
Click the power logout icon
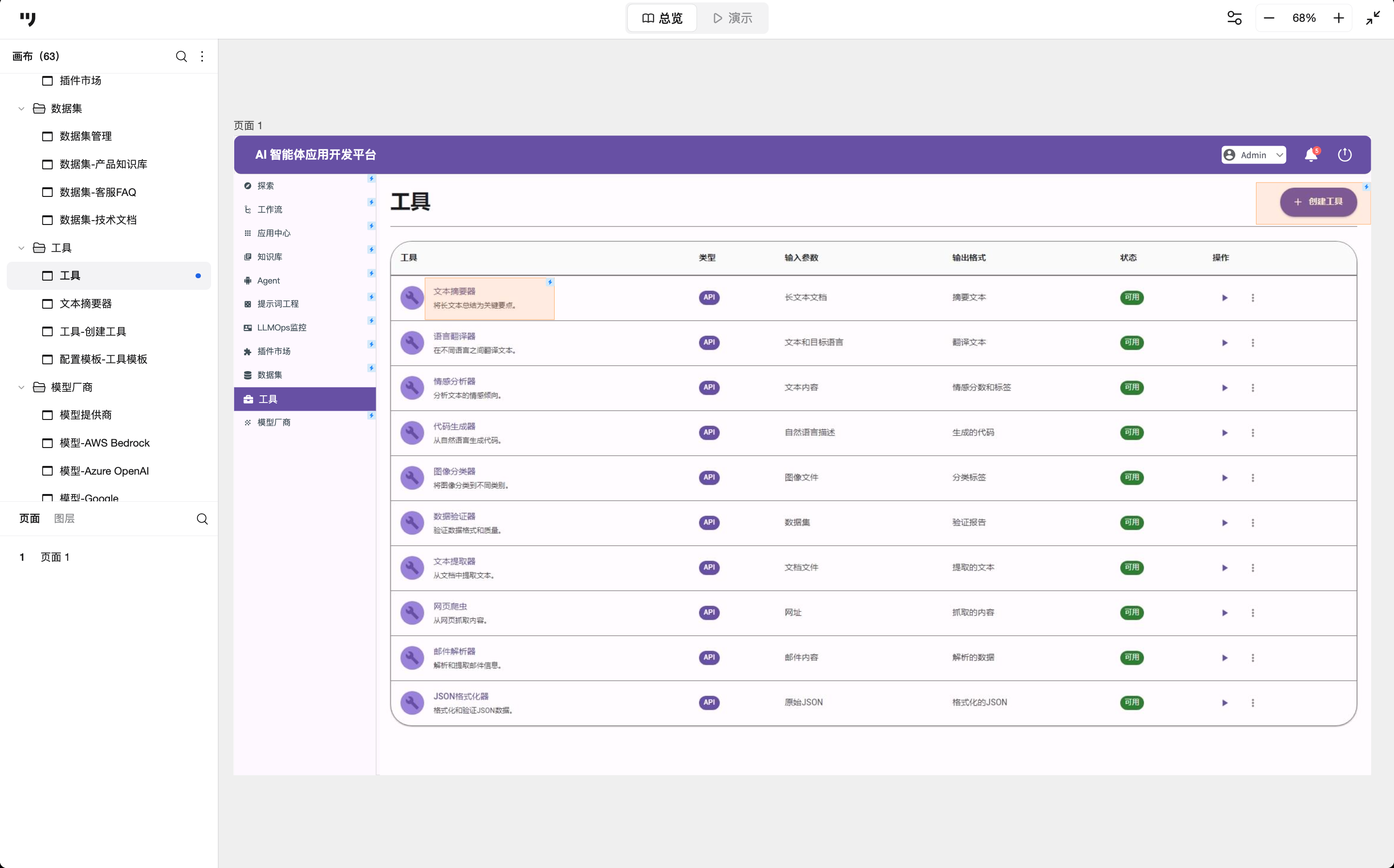(x=1345, y=155)
